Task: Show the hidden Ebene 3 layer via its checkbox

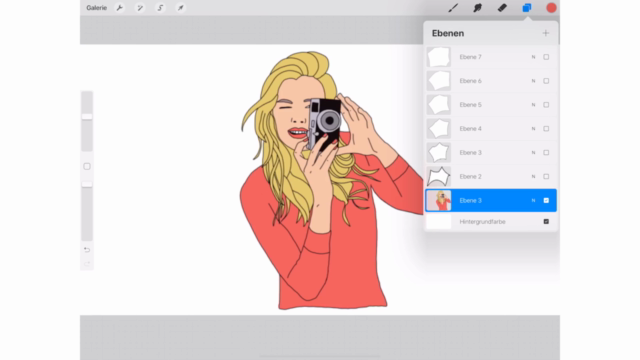Action: (x=546, y=153)
